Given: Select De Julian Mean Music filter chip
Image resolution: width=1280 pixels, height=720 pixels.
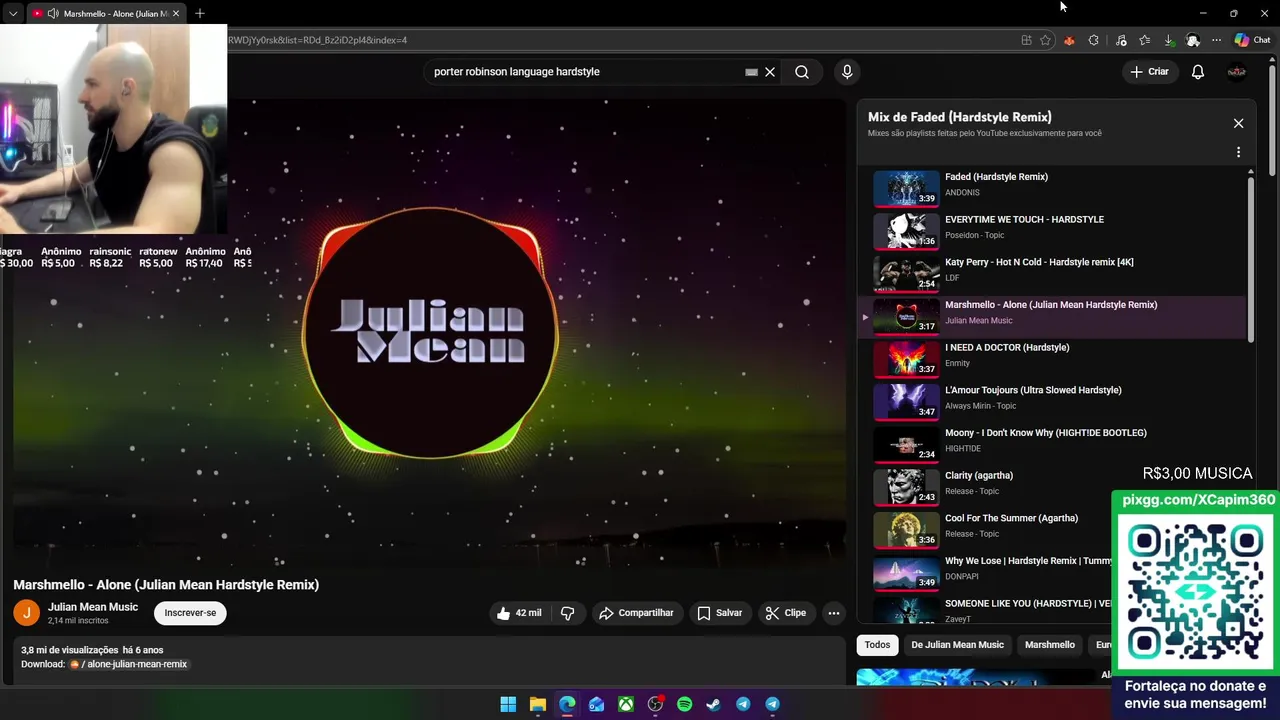Looking at the screenshot, I should [957, 645].
